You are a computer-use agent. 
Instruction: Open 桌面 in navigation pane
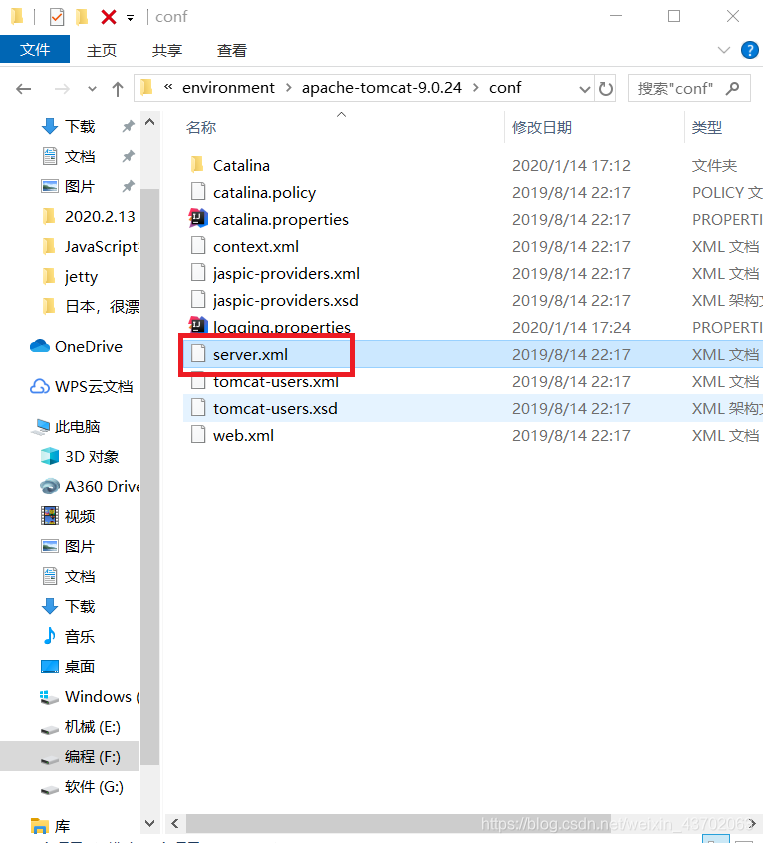80,667
